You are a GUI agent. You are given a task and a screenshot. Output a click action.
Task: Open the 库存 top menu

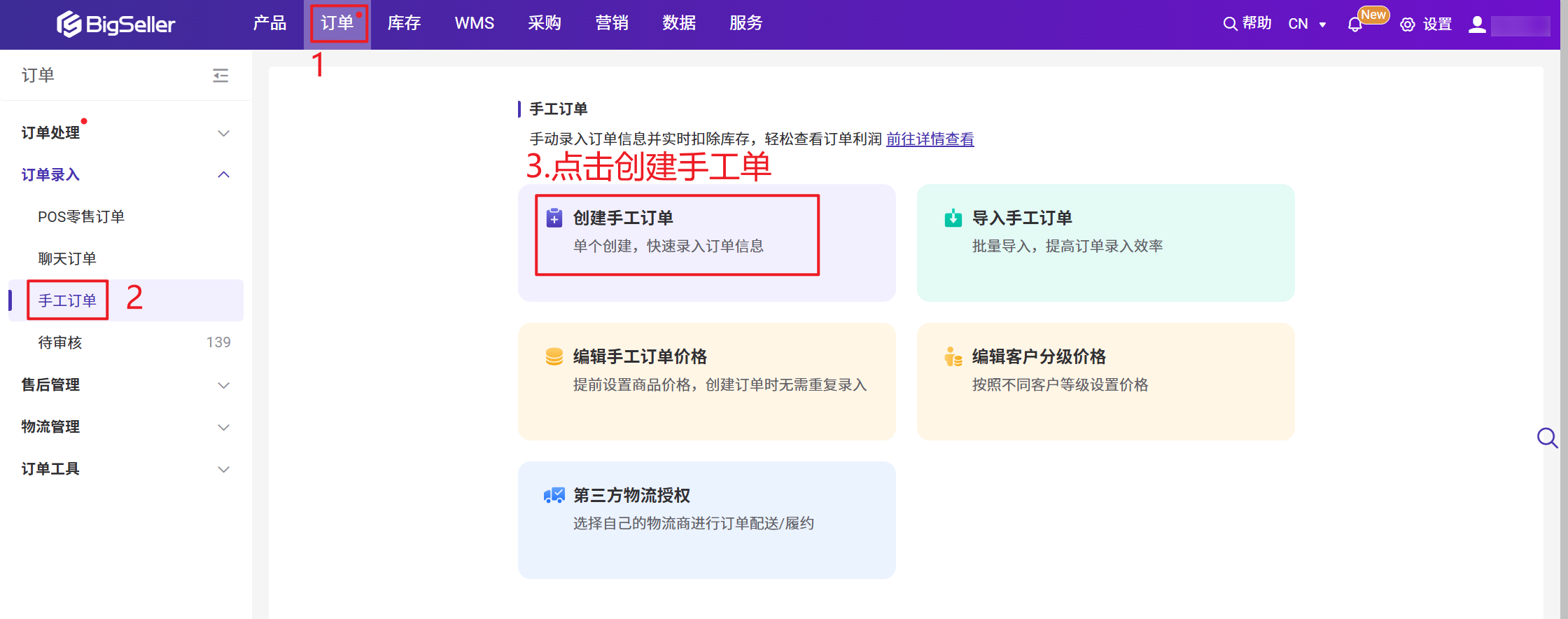[404, 23]
